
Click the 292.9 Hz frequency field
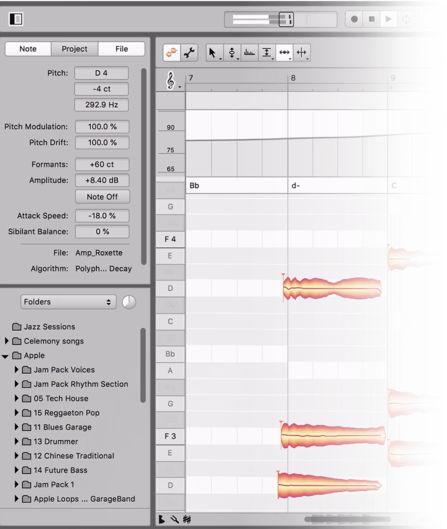[101, 105]
